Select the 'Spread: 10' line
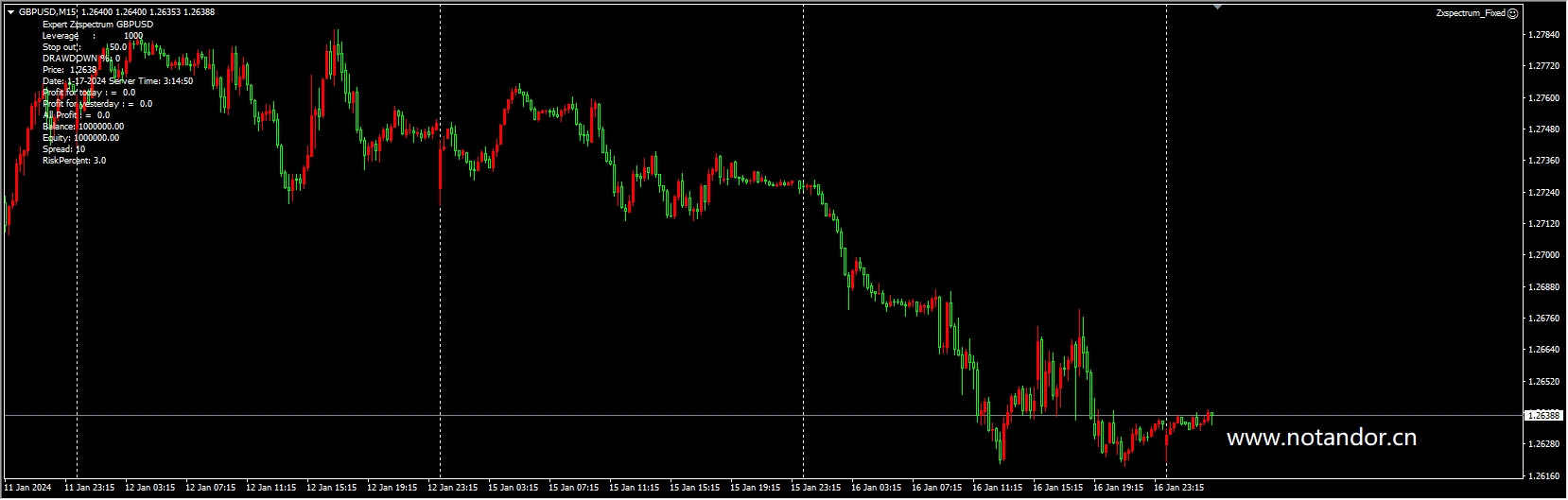Image resolution: width=1568 pixels, height=500 pixels. (63, 149)
